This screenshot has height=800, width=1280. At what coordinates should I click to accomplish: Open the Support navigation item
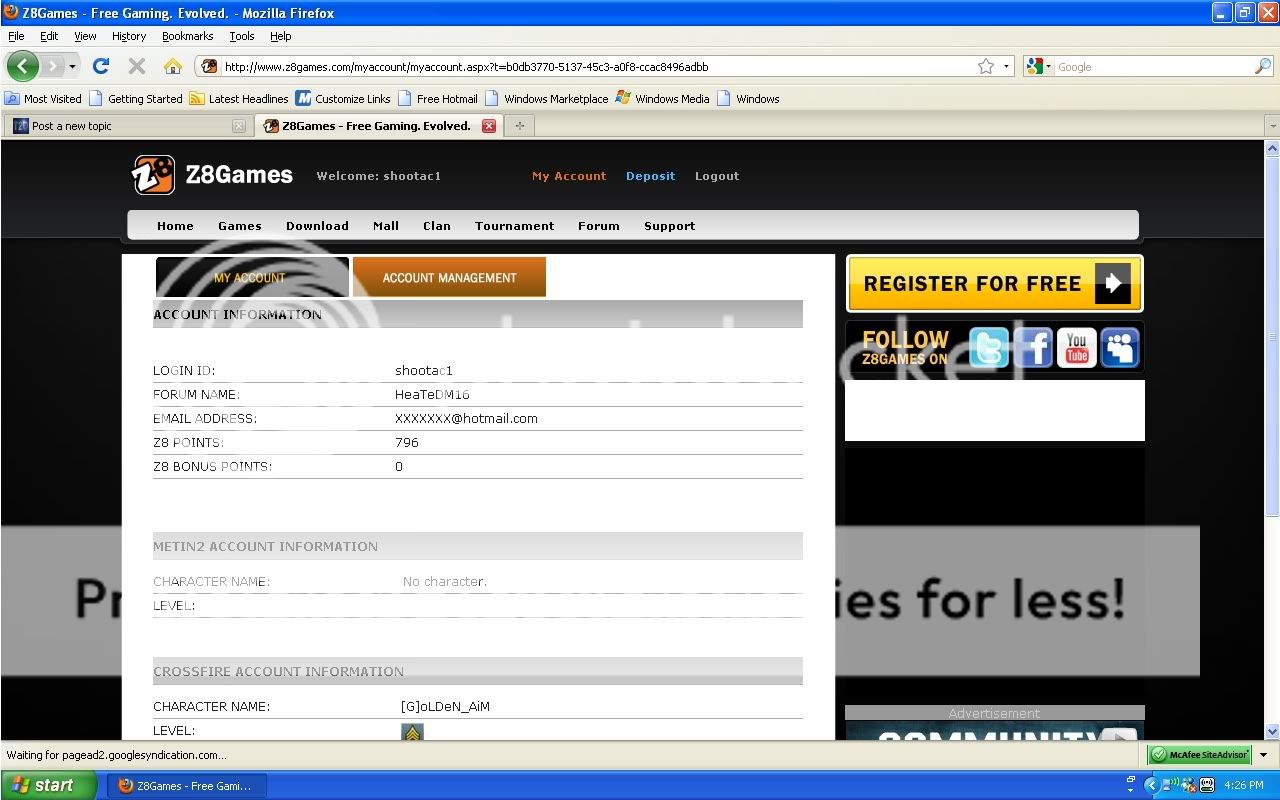click(669, 226)
